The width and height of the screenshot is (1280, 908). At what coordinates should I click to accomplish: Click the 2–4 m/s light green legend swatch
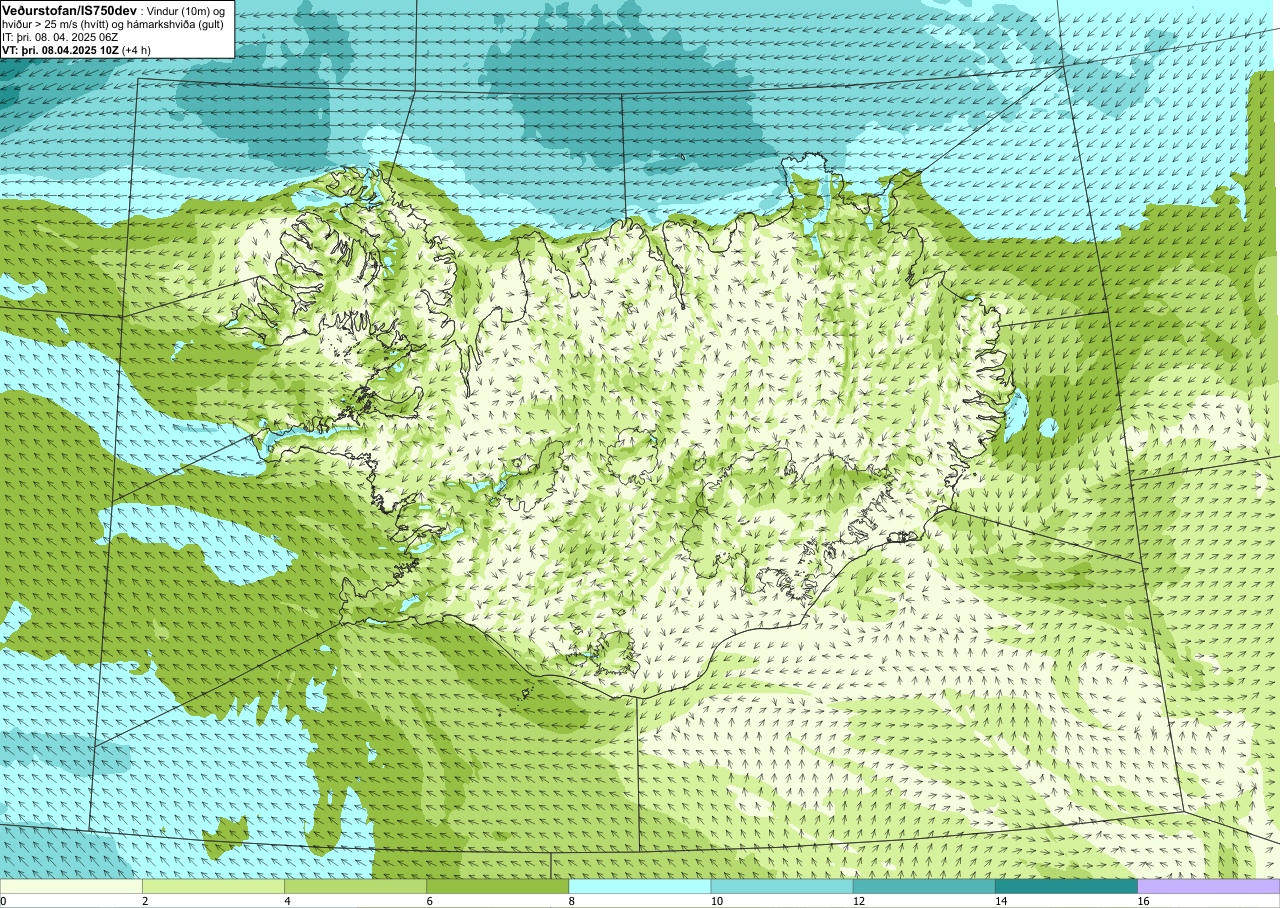(x=214, y=886)
